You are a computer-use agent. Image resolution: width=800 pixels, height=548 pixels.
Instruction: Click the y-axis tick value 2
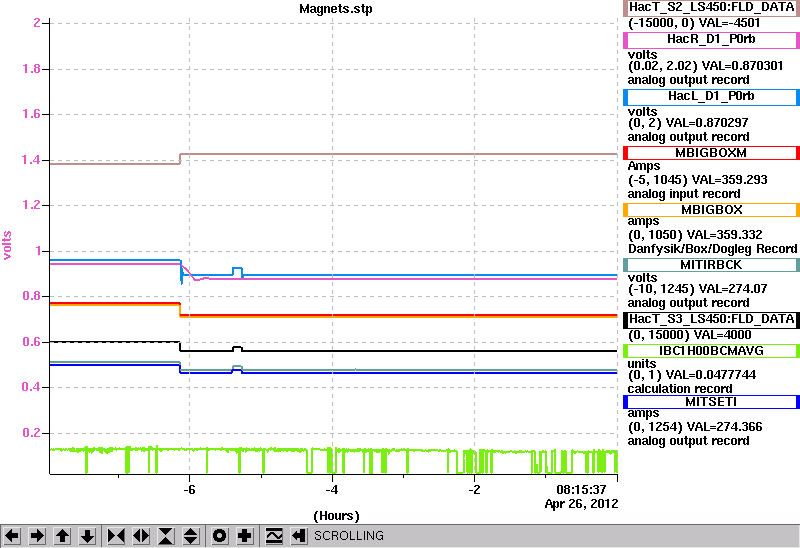click(37, 23)
